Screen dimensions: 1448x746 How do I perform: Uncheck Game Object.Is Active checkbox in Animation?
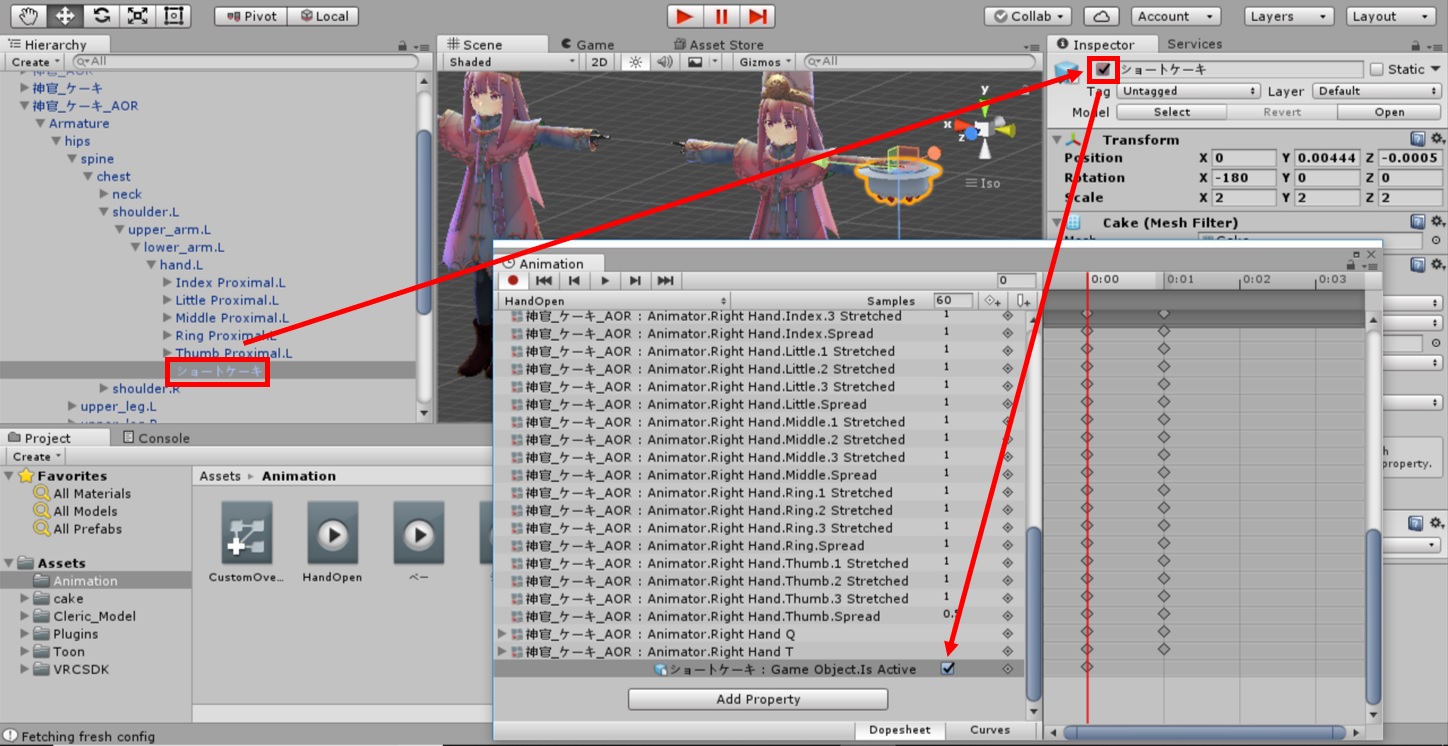(947, 669)
